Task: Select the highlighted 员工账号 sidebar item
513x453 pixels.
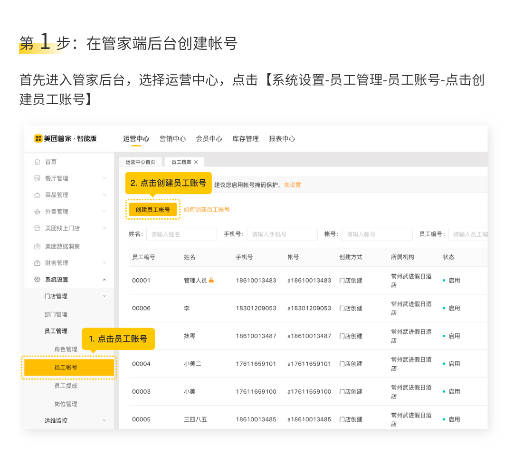Action: point(69,367)
